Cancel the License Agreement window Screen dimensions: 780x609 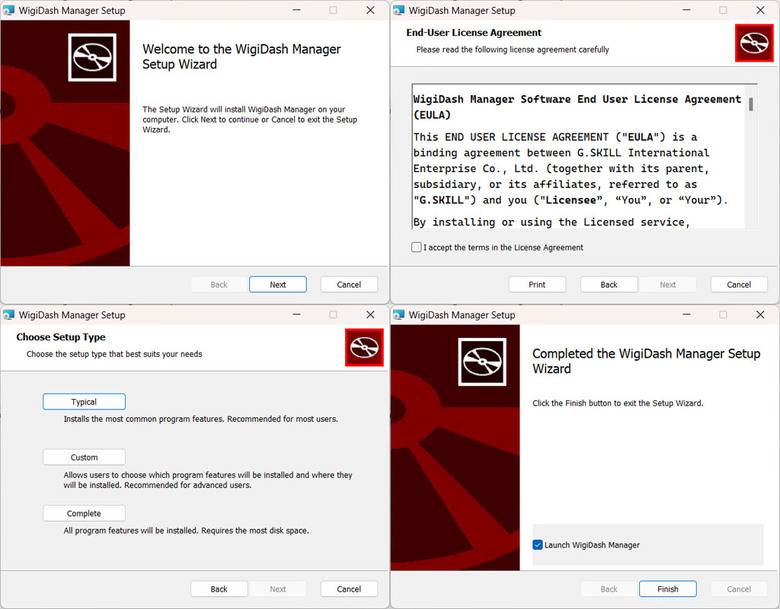(x=739, y=285)
